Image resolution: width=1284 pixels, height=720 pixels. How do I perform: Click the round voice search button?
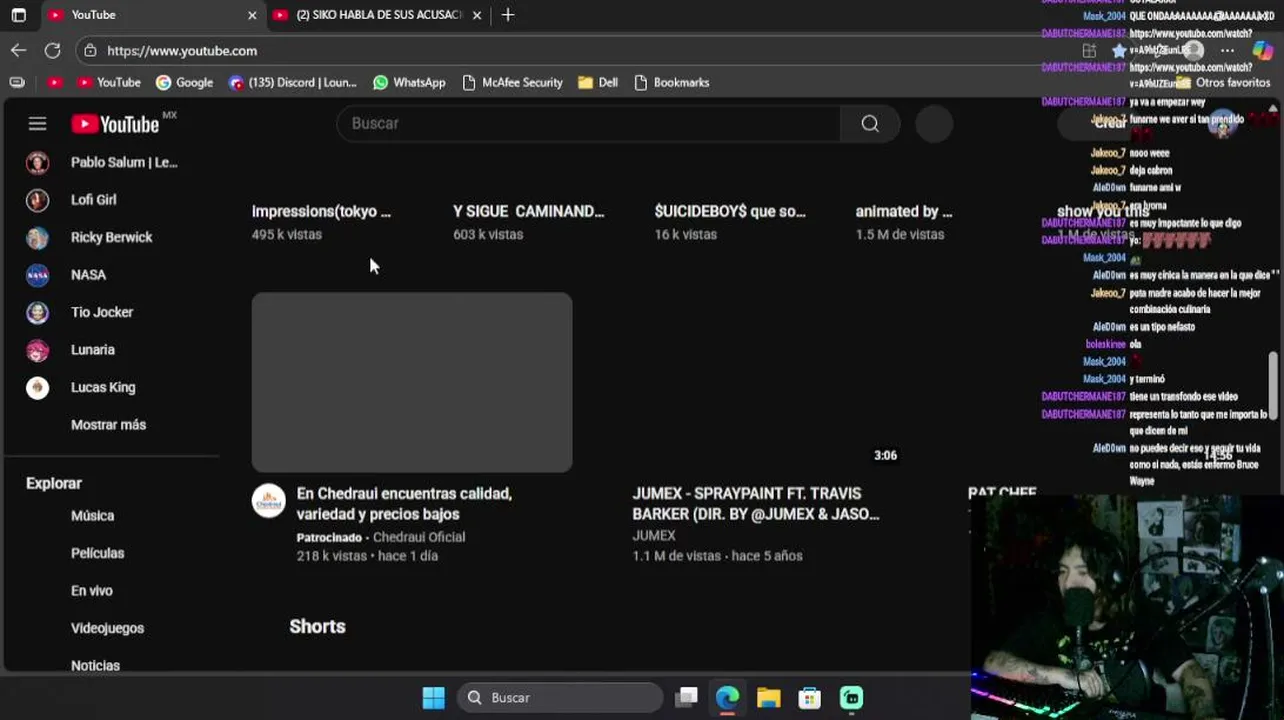tap(934, 123)
